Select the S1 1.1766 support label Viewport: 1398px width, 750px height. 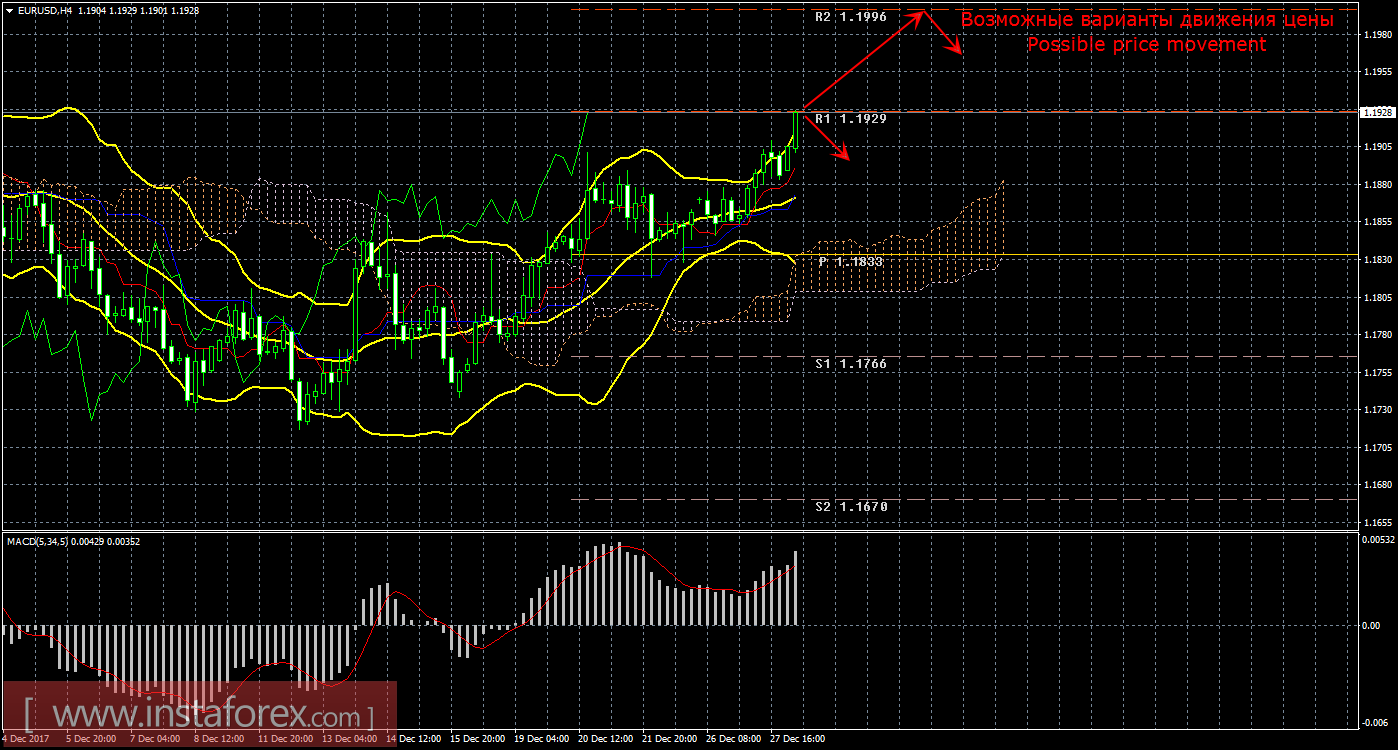click(850, 364)
